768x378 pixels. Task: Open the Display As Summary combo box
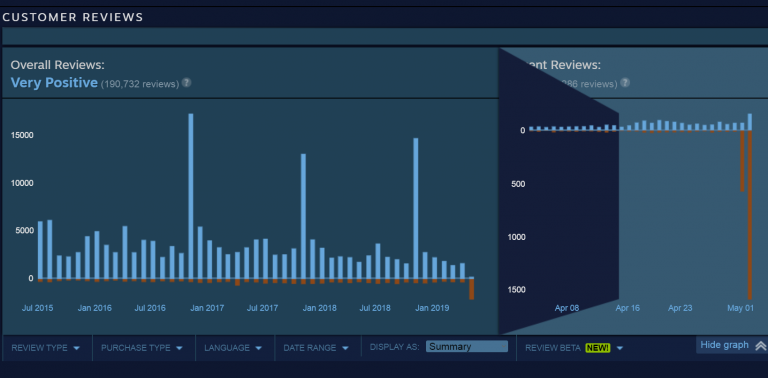point(467,347)
